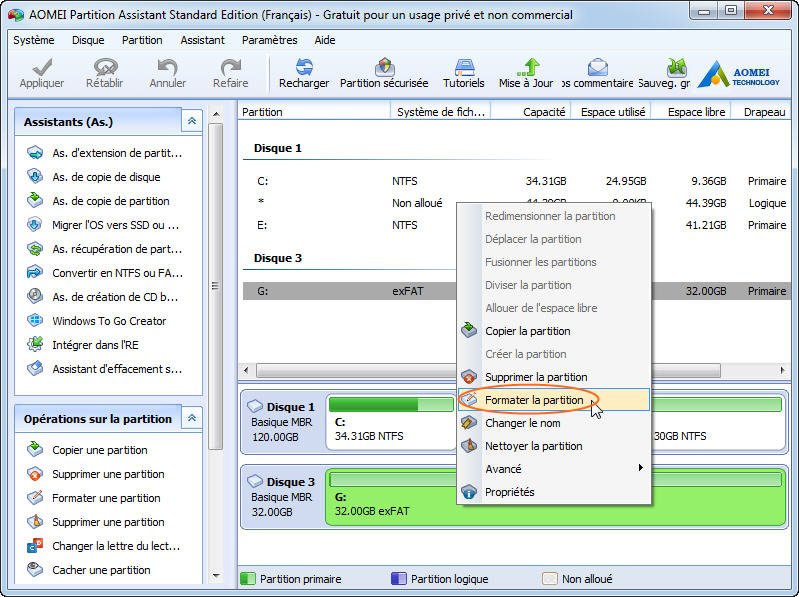Open As. de création de CD bootable
Screen dimensions: 799x597
point(103,296)
